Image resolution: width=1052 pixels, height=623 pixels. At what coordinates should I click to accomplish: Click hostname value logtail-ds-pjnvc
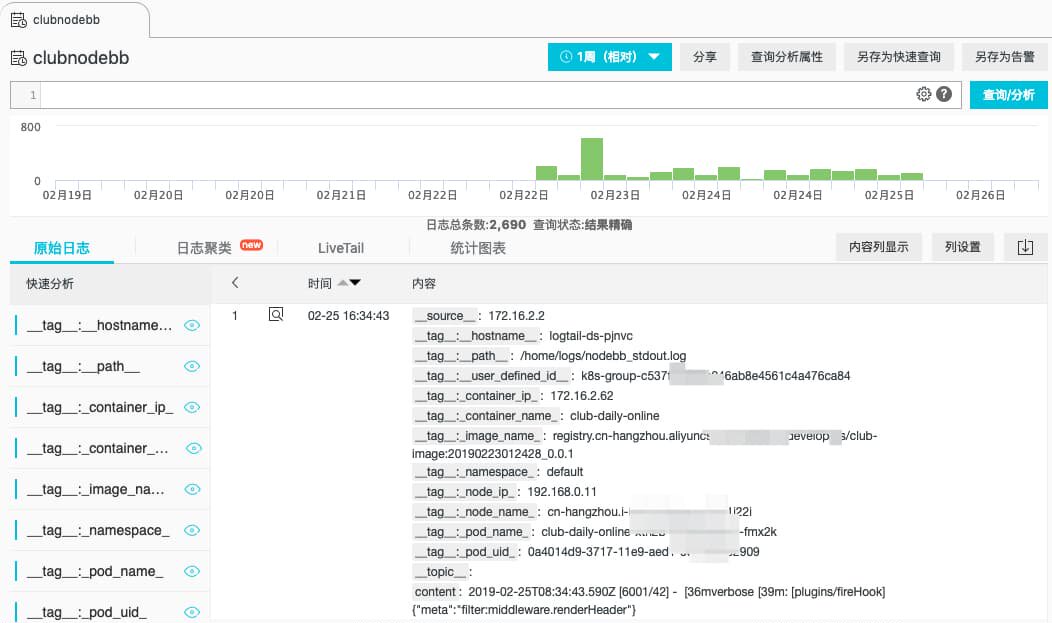click(590, 336)
